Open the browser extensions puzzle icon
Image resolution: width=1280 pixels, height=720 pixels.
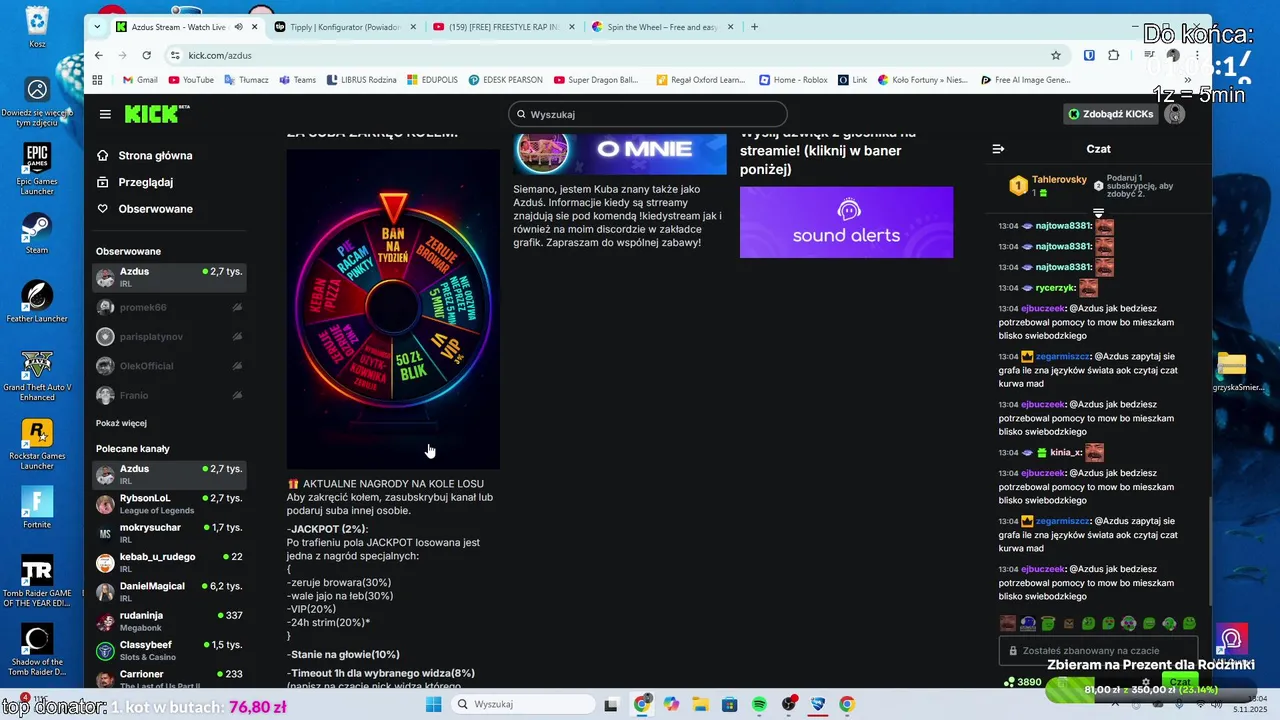click(1114, 55)
